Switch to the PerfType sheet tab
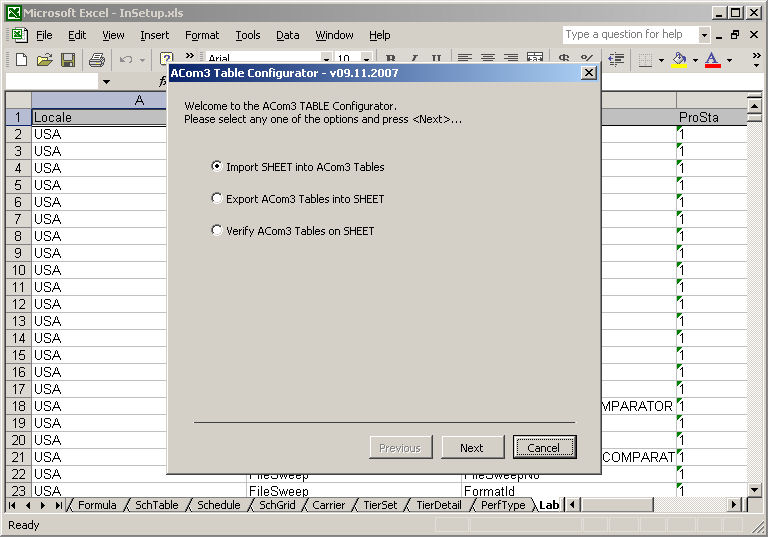Screen dimensions: 768x537 click(503, 505)
